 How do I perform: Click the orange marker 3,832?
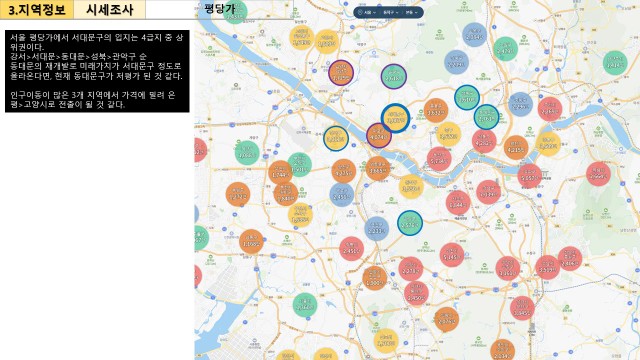(436, 111)
